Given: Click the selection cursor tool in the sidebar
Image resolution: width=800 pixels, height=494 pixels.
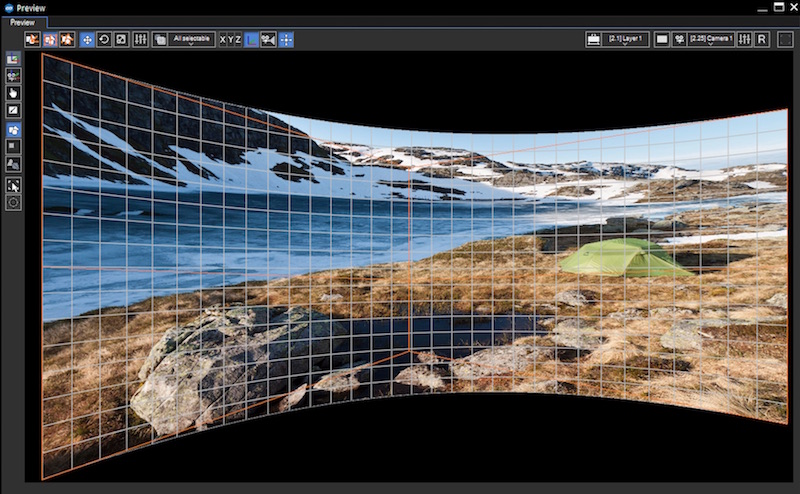Looking at the screenshot, I should (x=13, y=185).
